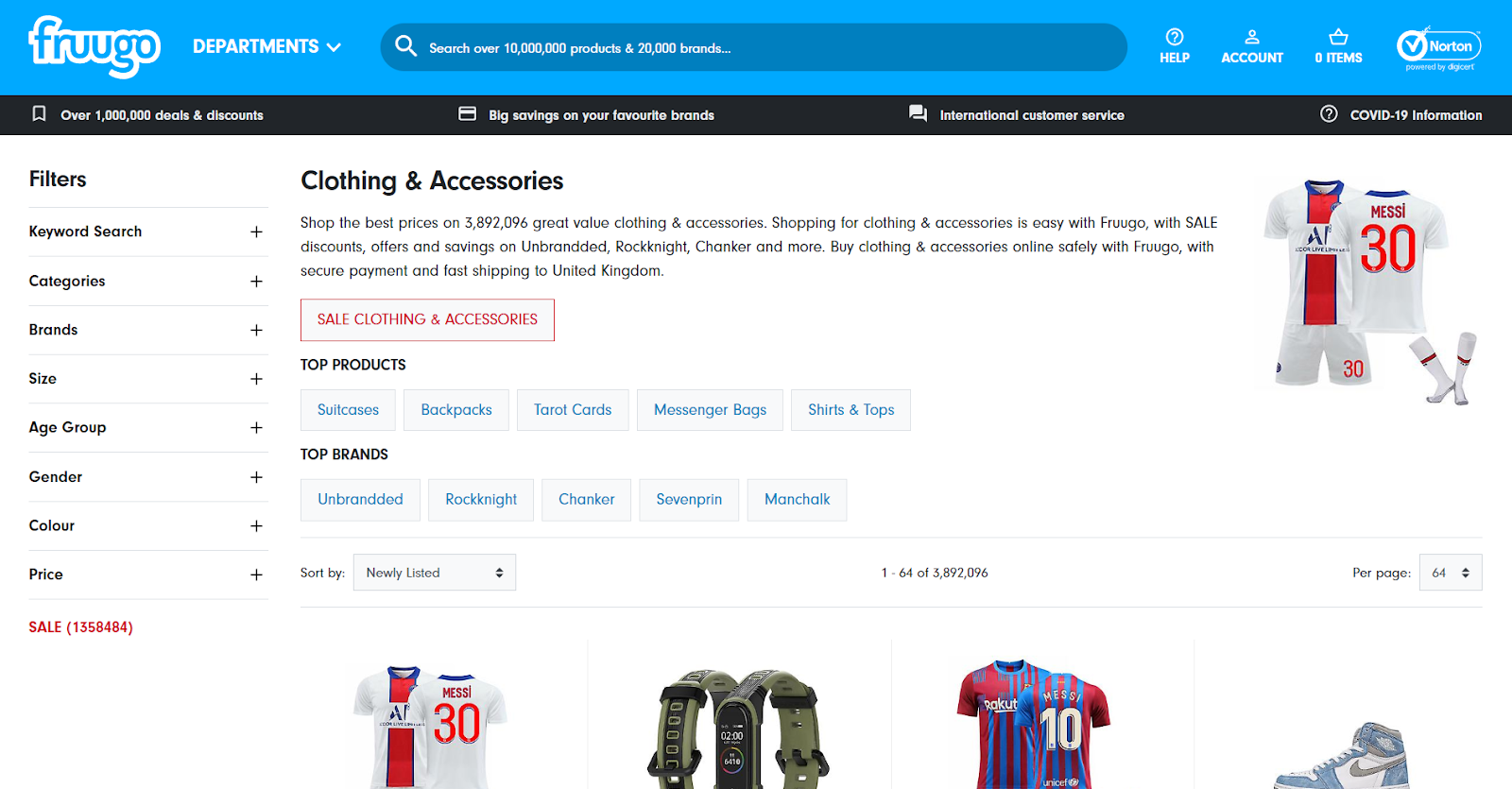This screenshot has width=1512, height=789.
Task: Expand the Gender filter
Action: pos(148,477)
